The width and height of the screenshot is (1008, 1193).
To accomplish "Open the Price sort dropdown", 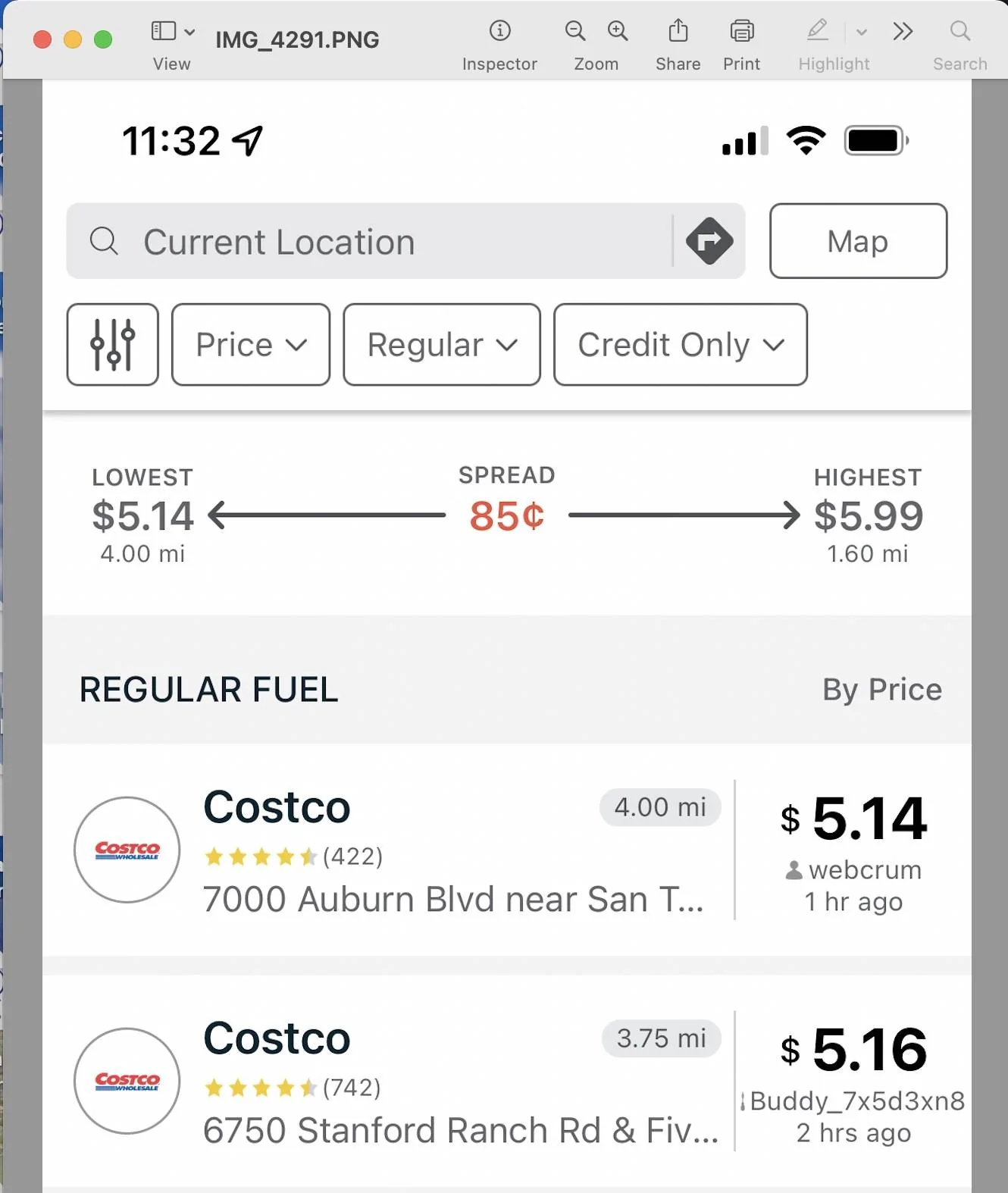I will point(251,345).
